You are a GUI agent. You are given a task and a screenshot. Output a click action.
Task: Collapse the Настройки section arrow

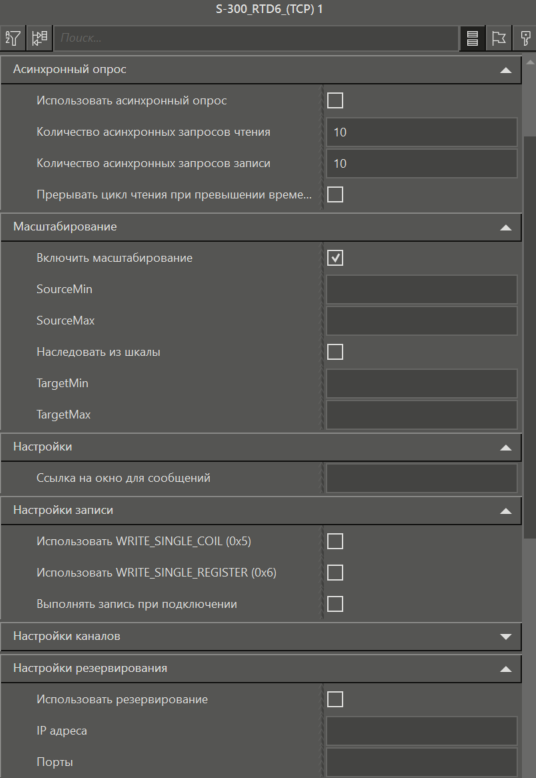coord(506,448)
